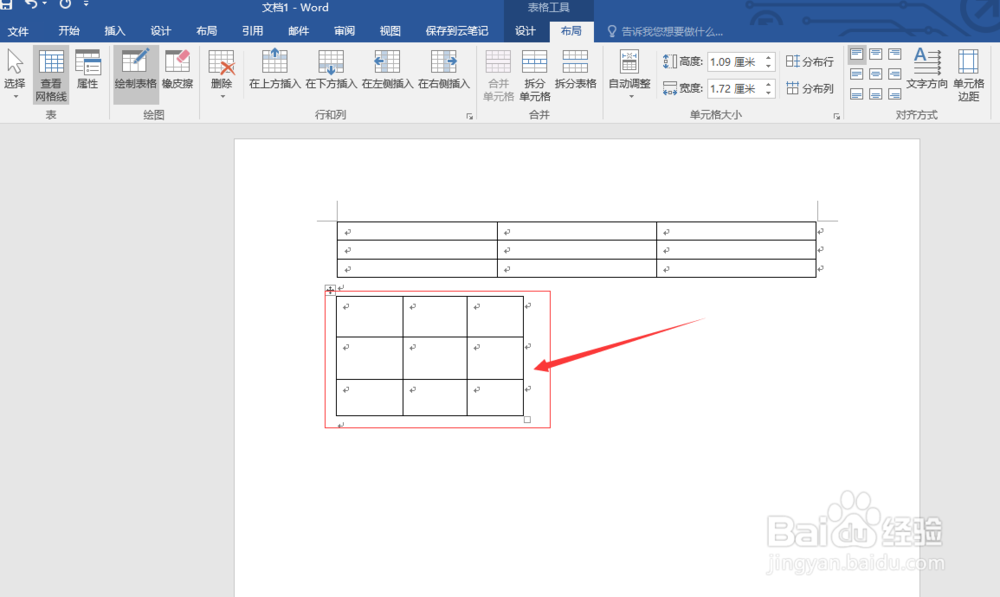This screenshot has height=597, width=1000.
Task: Open AutoFit (自动调整) dropdown
Action: 629,75
